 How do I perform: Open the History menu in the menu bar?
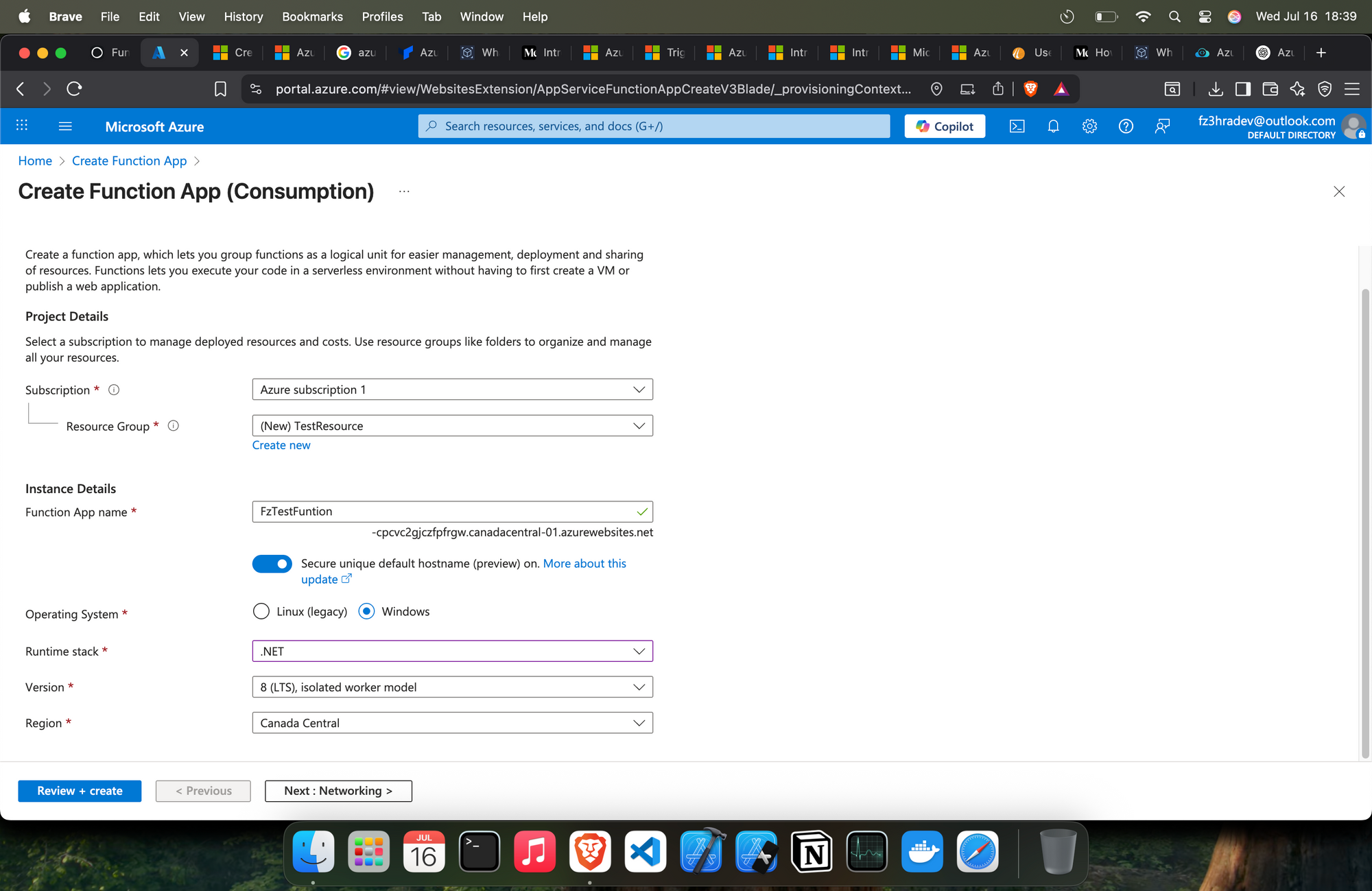[x=243, y=16]
